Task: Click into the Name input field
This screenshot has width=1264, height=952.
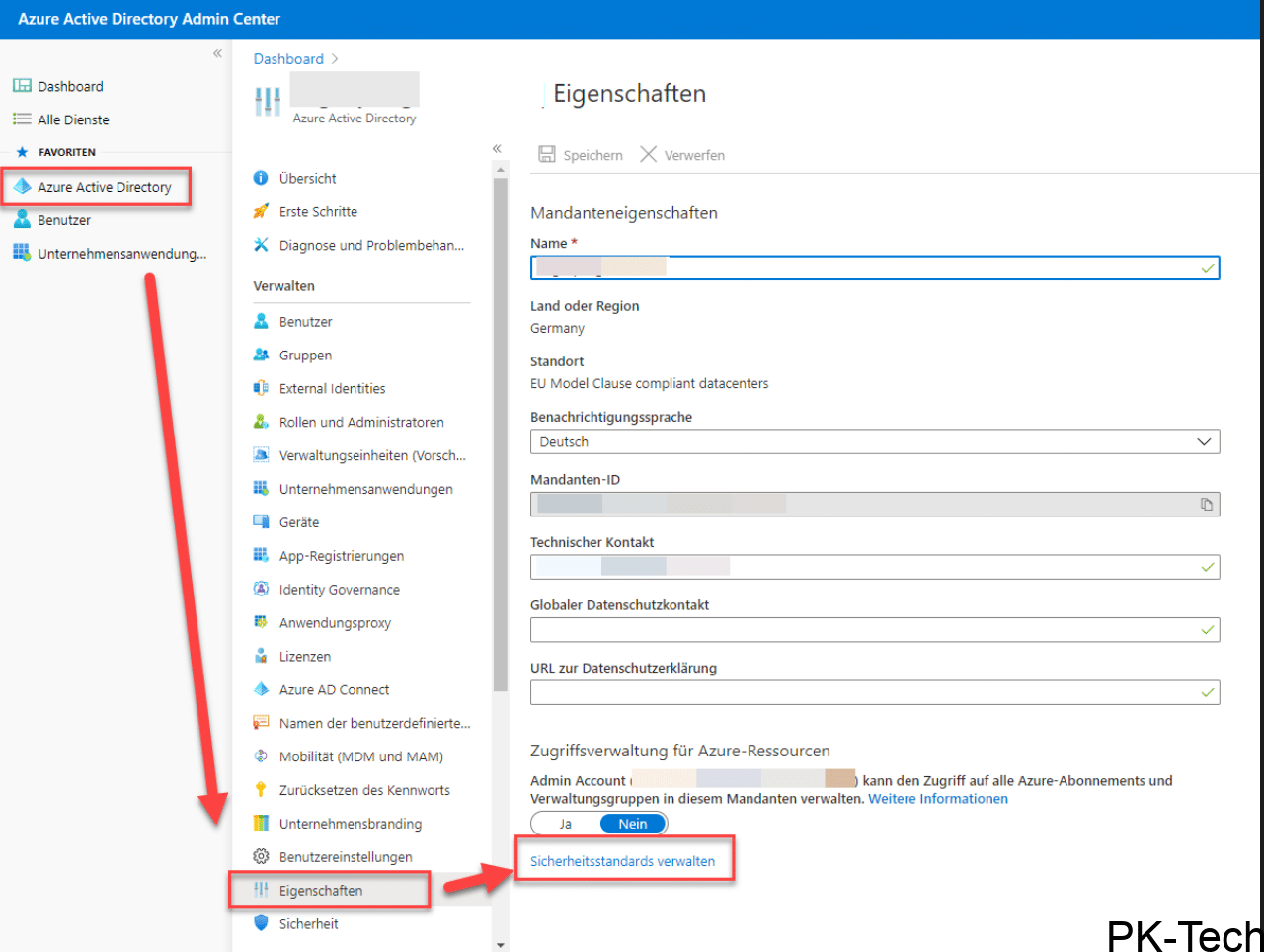Action: coord(875,268)
